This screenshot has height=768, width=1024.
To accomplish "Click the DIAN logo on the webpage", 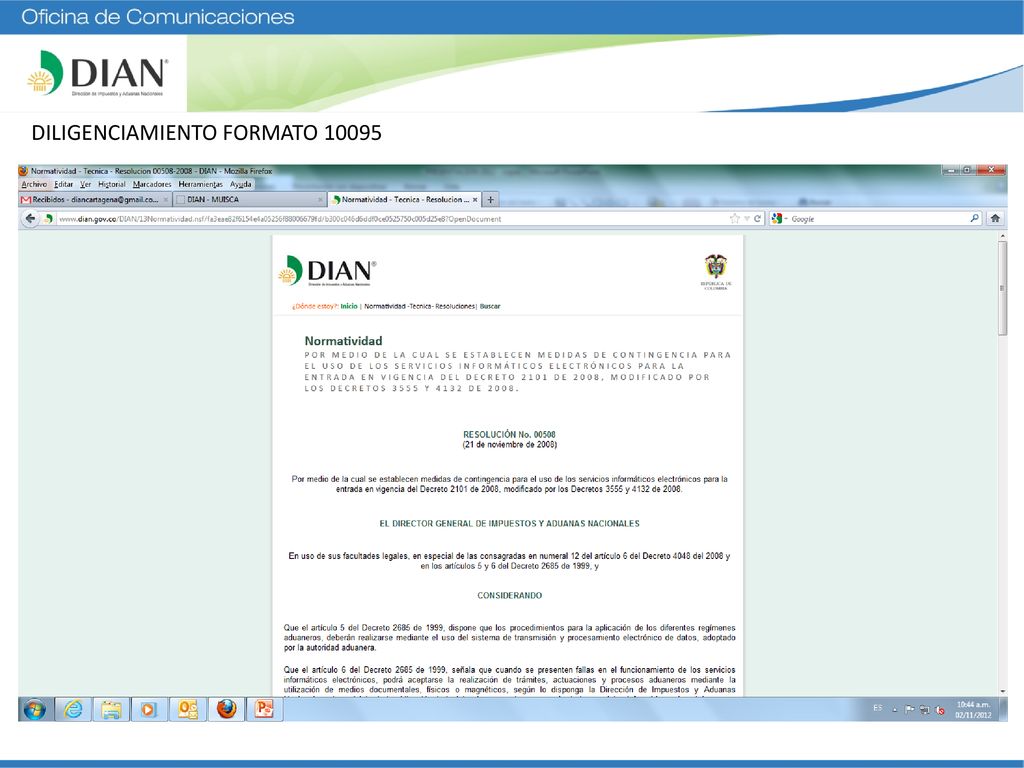I will click(327, 271).
